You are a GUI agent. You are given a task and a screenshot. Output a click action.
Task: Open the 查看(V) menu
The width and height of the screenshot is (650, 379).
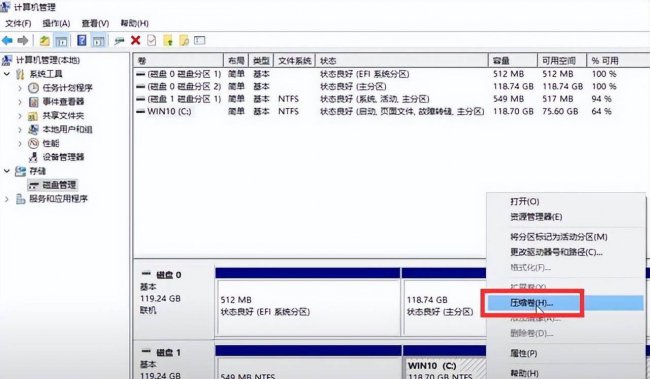95,23
